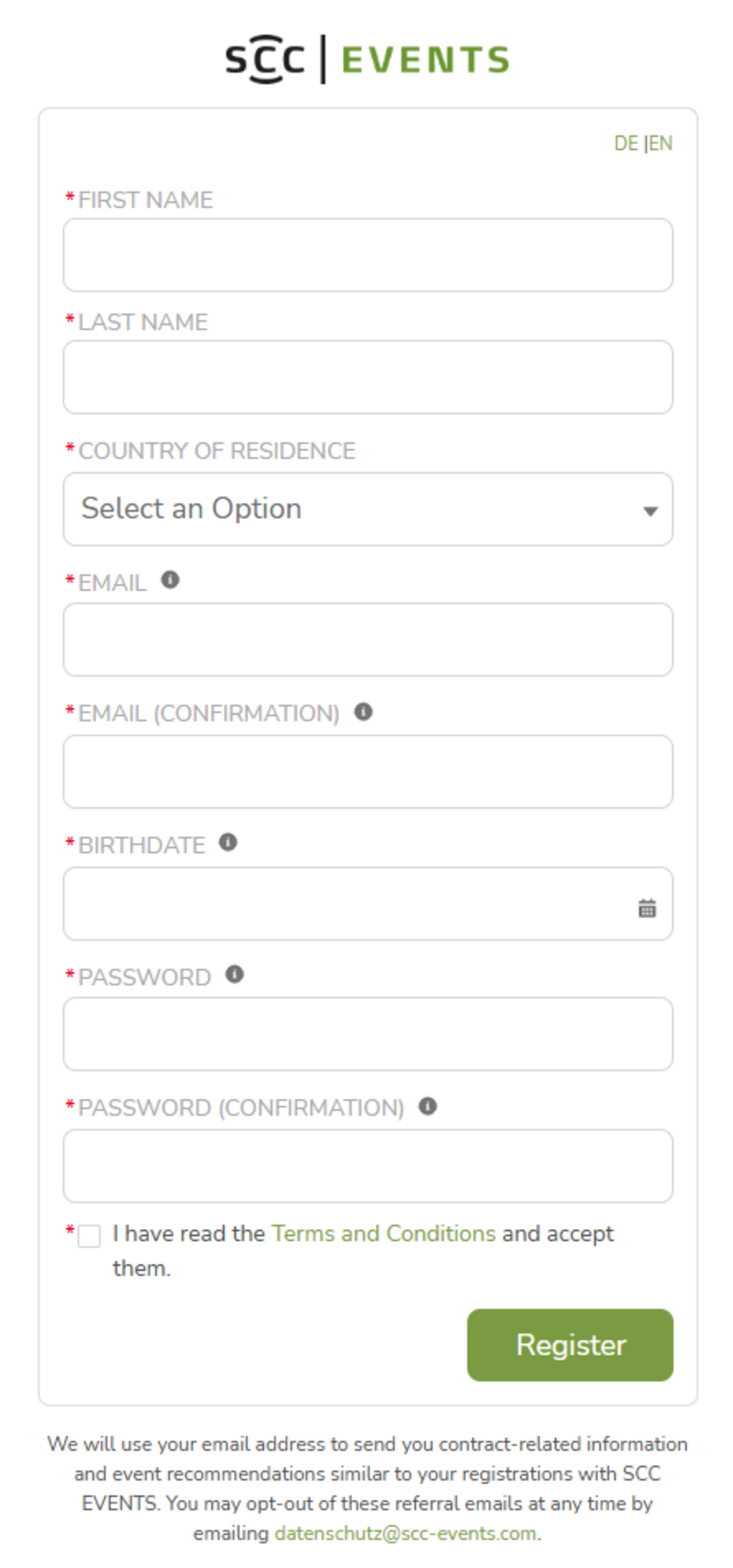Image resolution: width=733 pixels, height=1568 pixels.
Task: Open the calendar picker in birthdate field
Action: (x=647, y=909)
